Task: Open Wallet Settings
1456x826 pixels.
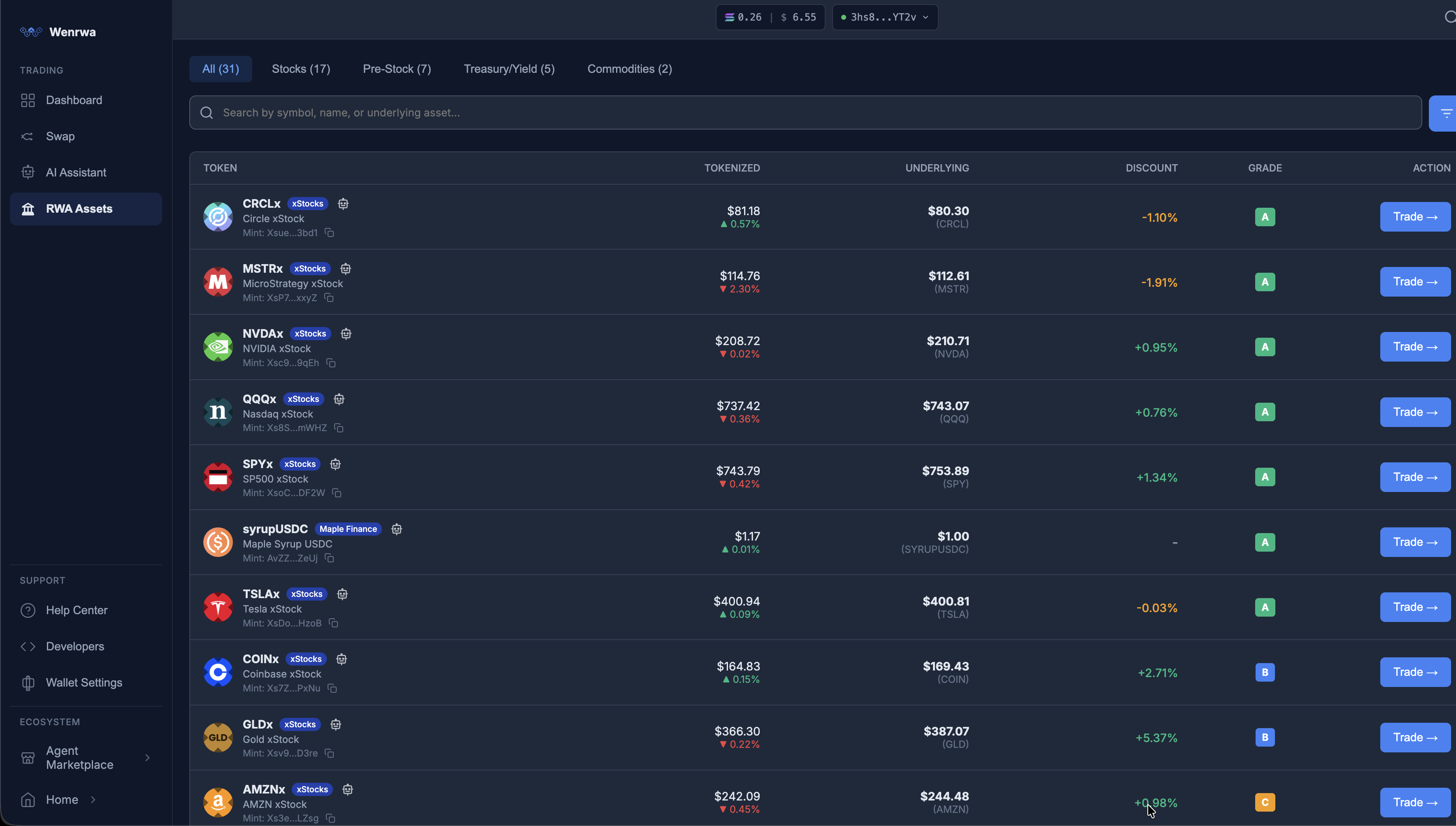Action: (86, 683)
